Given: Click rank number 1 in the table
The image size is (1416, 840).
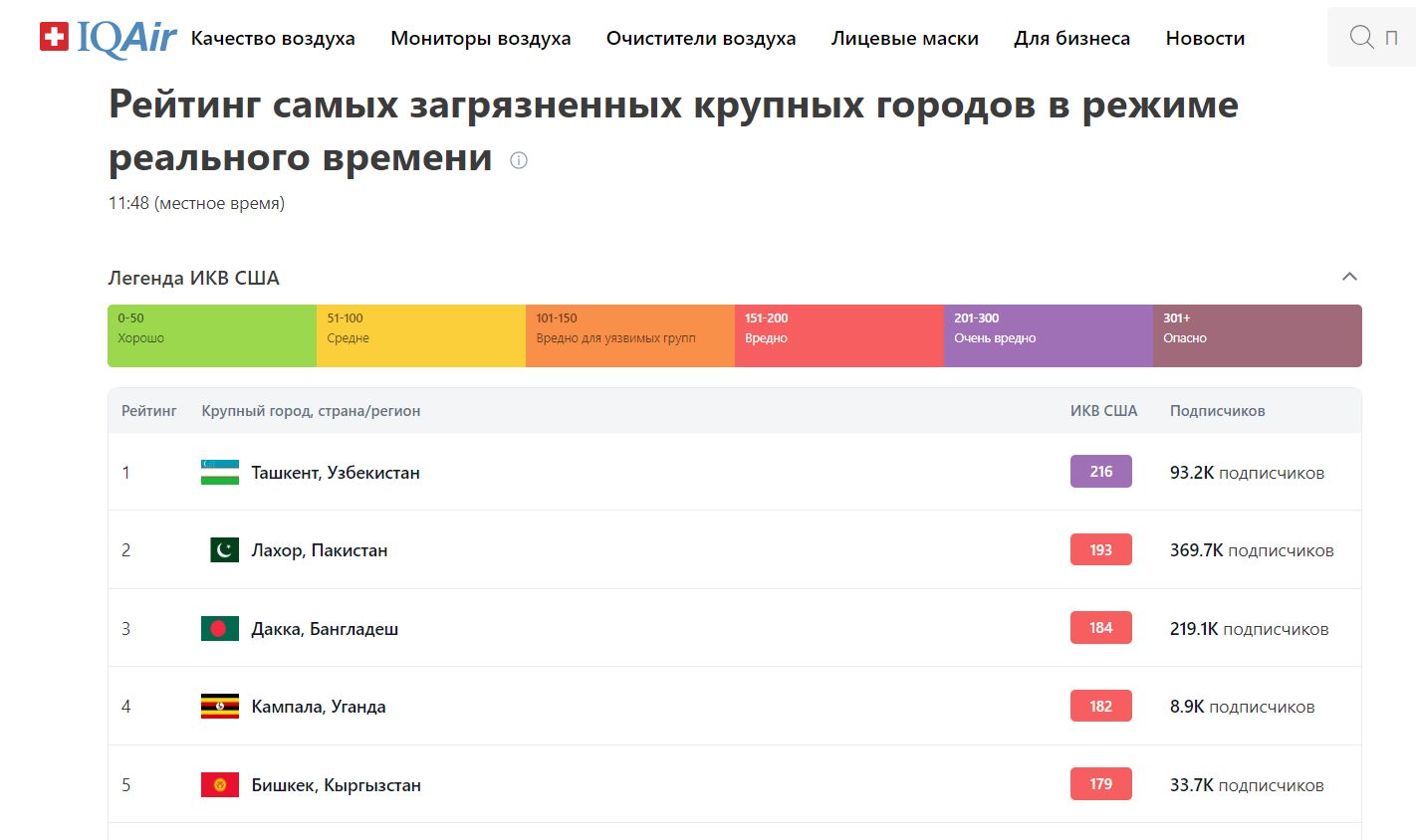Looking at the screenshot, I should point(125,473).
